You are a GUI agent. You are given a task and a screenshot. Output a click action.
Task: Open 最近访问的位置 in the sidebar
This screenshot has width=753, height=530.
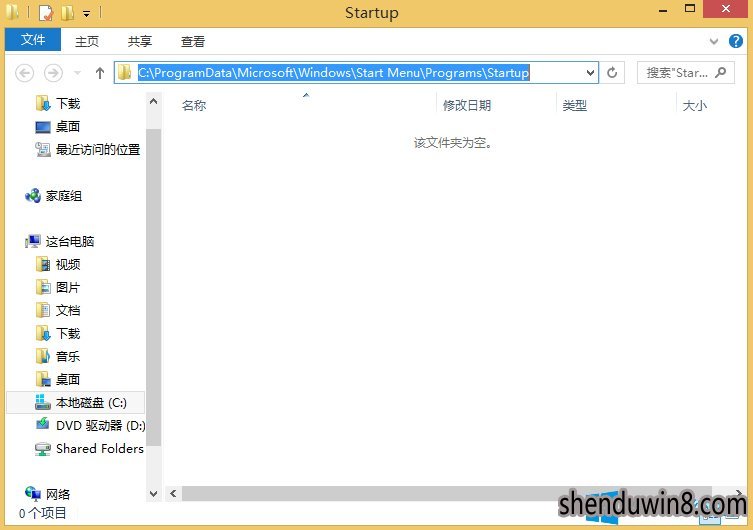tap(98, 149)
